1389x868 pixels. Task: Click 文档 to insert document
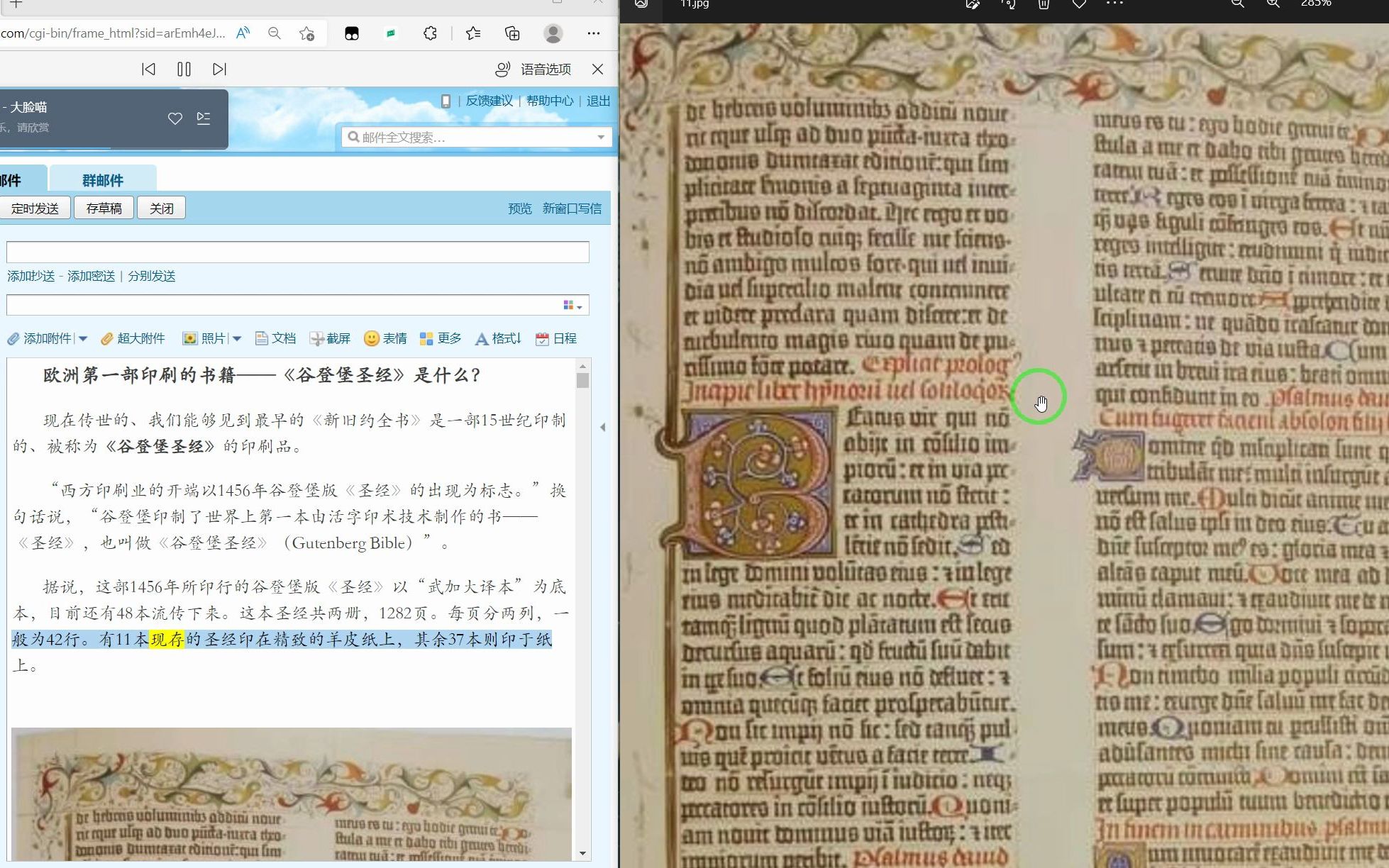click(276, 338)
